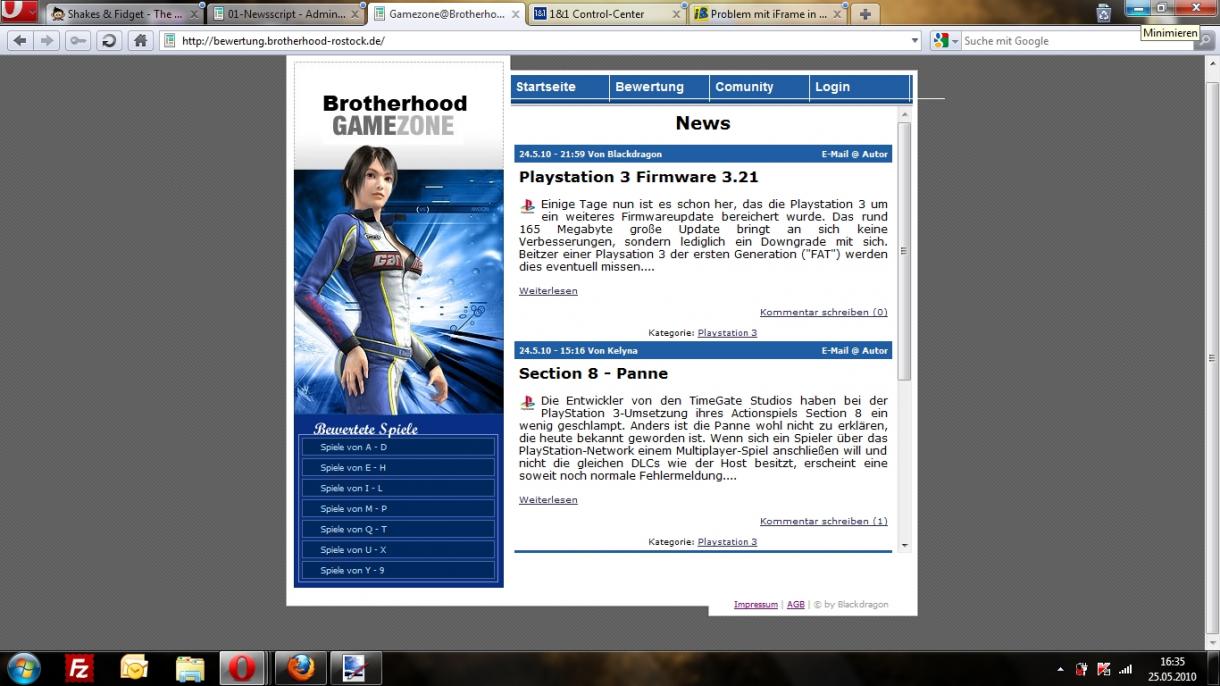
Task: Click Weiterlesen under the Playstation 3 Firmware article
Action: click(548, 291)
